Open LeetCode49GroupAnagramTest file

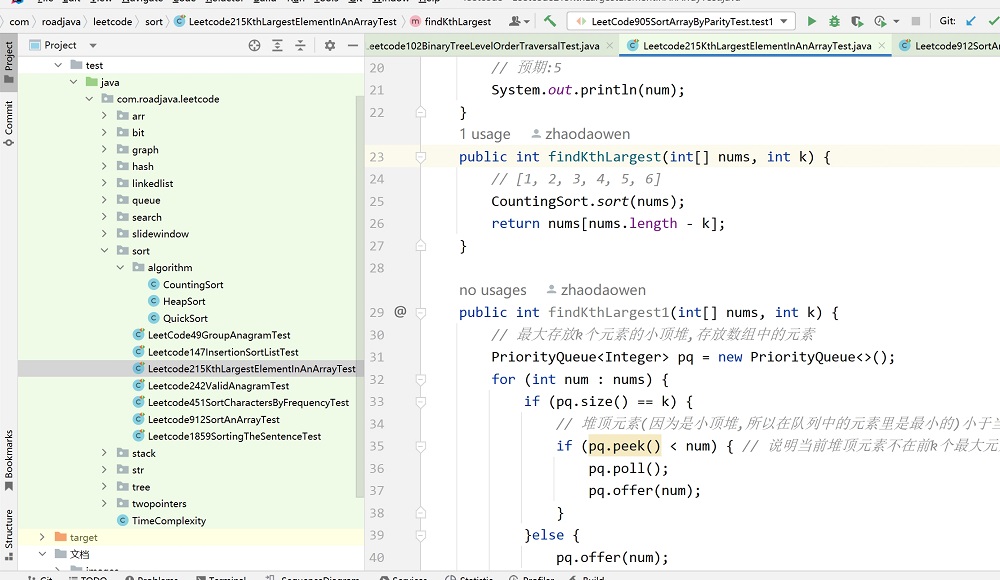coord(219,335)
